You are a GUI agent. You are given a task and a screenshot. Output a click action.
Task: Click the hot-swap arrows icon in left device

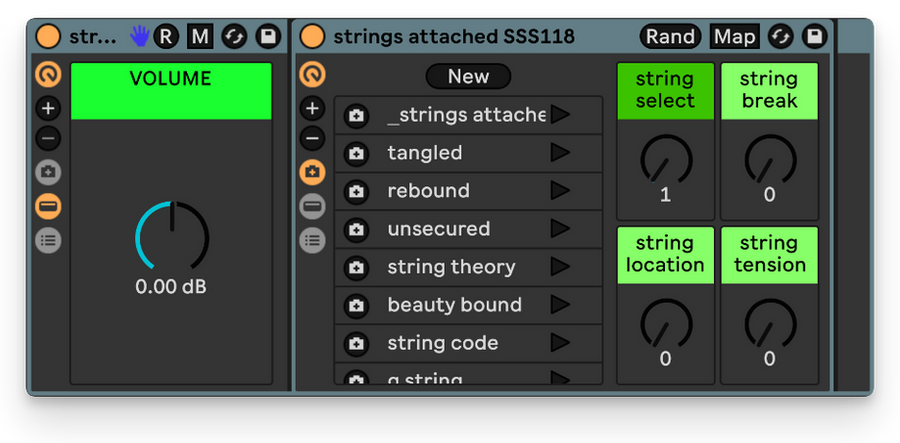234,37
